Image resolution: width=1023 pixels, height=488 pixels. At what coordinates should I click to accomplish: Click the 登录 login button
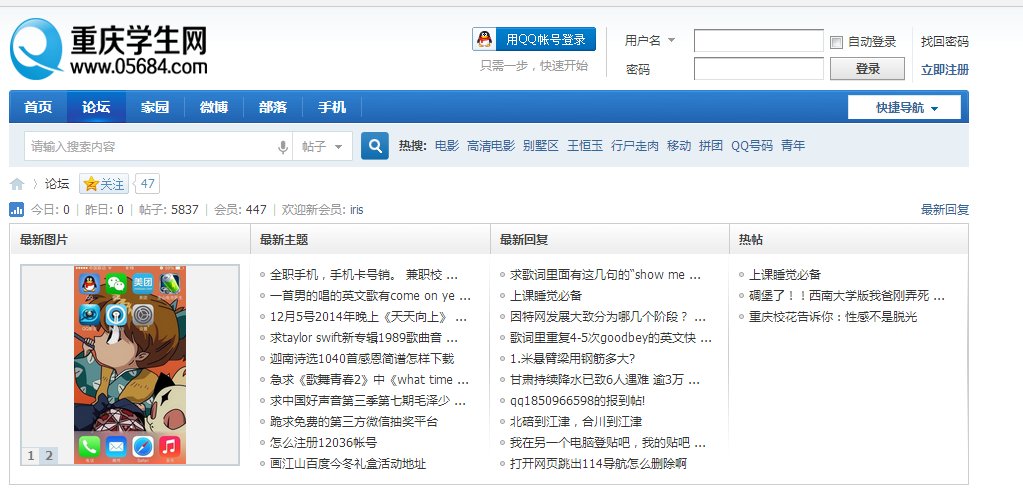click(x=867, y=69)
